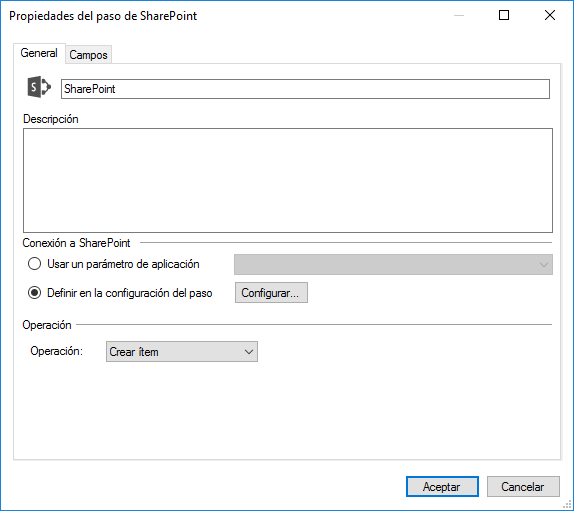Screen dimensions: 574x511
Task: Open the application parameter dropdown
Action: [x=393, y=265]
